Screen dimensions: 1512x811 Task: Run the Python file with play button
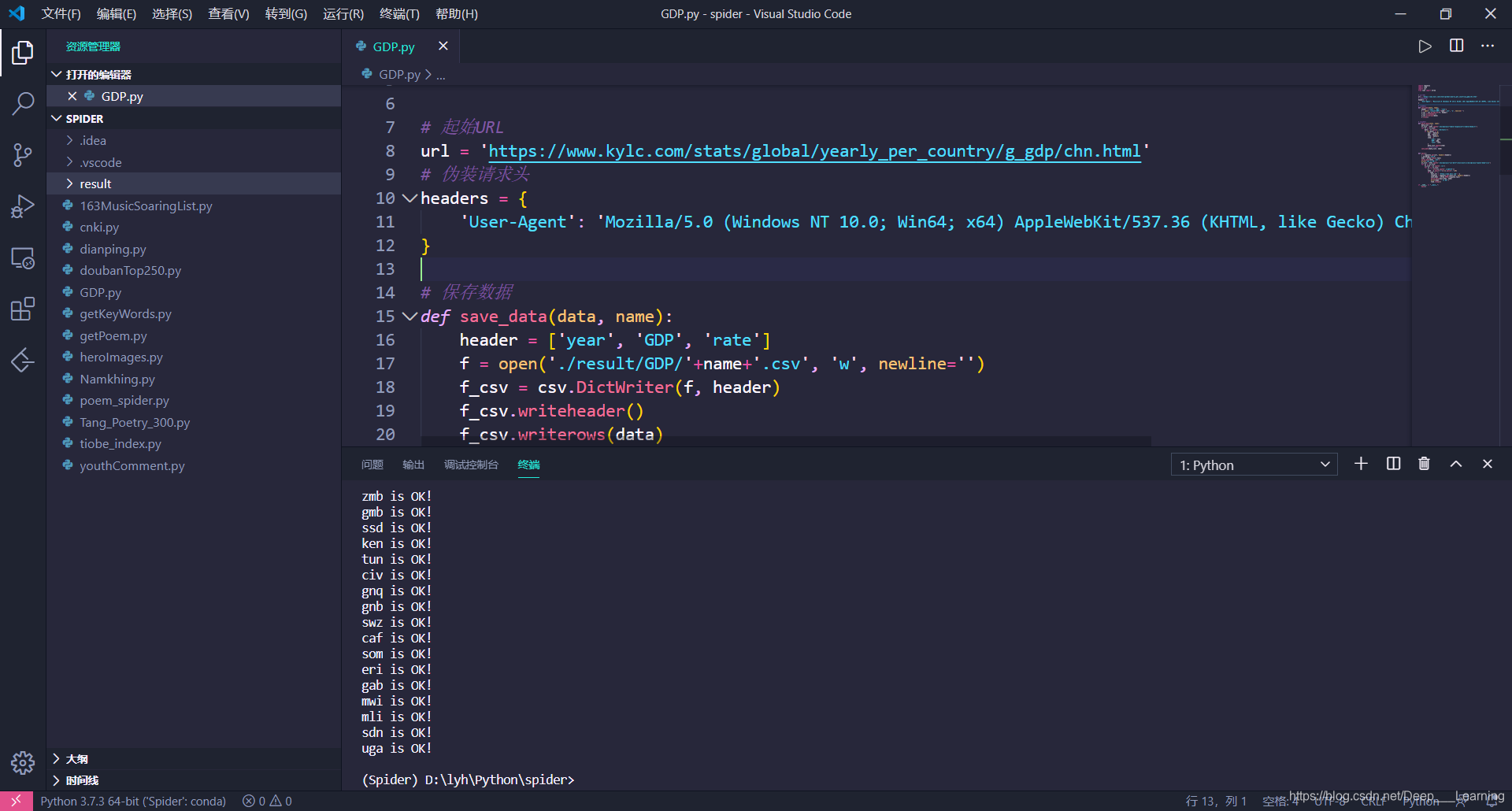pyautogui.click(x=1425, y=46)
